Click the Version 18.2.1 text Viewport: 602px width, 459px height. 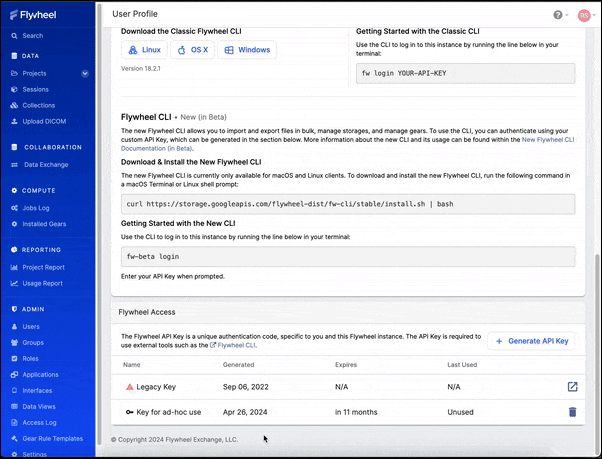[141, 69]
